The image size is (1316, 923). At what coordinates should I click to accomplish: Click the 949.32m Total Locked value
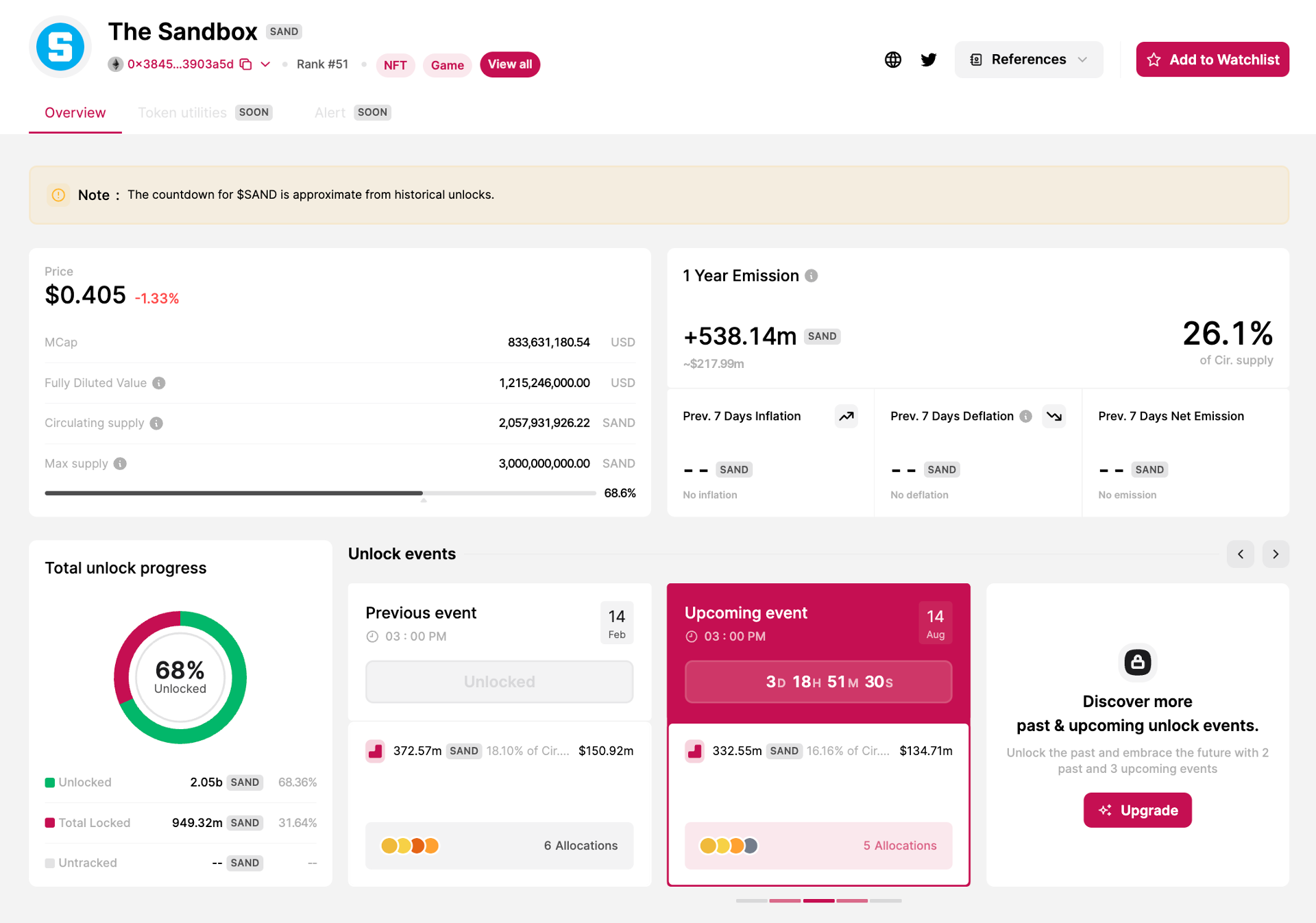click(x=197, y=823)
